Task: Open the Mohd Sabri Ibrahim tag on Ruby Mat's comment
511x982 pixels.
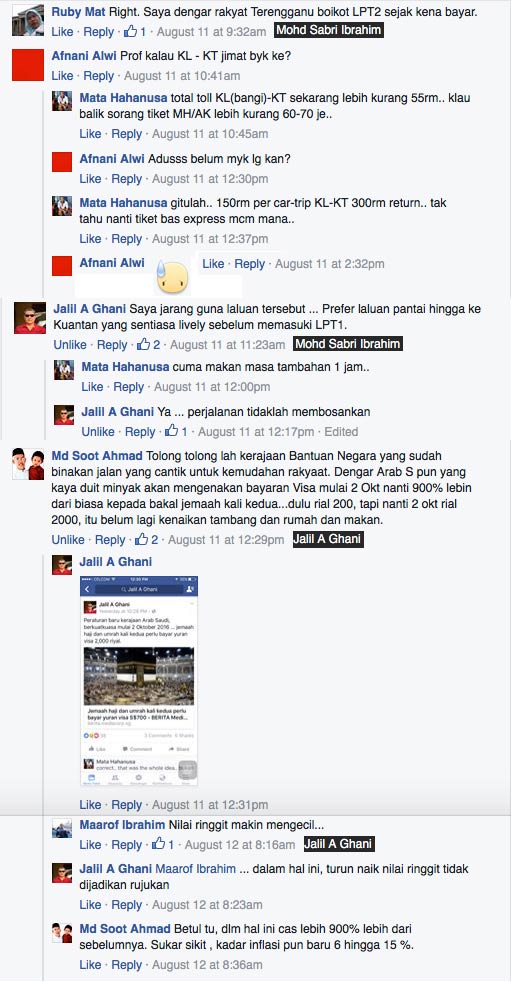Action: (328, 31)
